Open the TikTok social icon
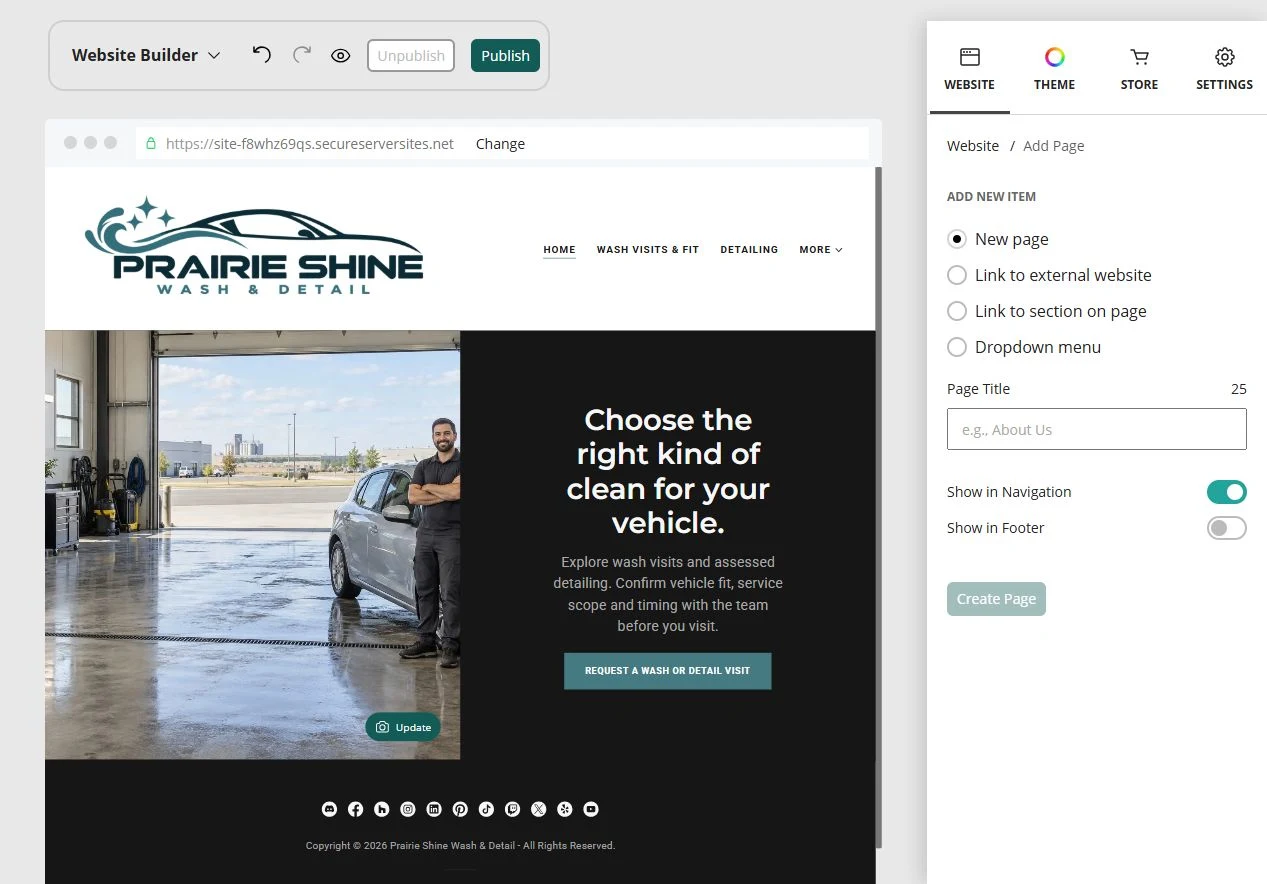1267x884 pixels. pos(486,809)
